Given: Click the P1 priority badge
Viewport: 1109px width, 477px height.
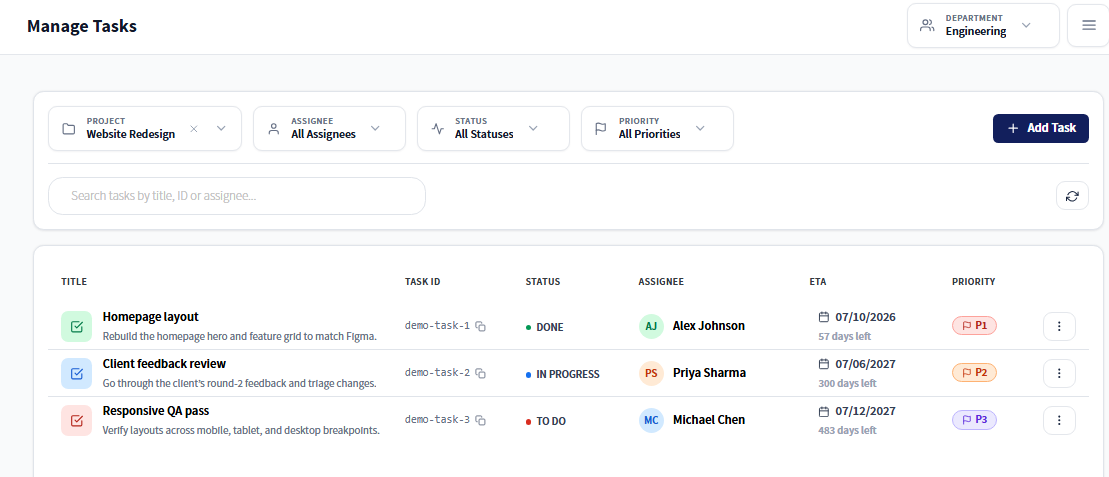Looking at the screenshot, I should pyautogui.click(x=974, y=326).
